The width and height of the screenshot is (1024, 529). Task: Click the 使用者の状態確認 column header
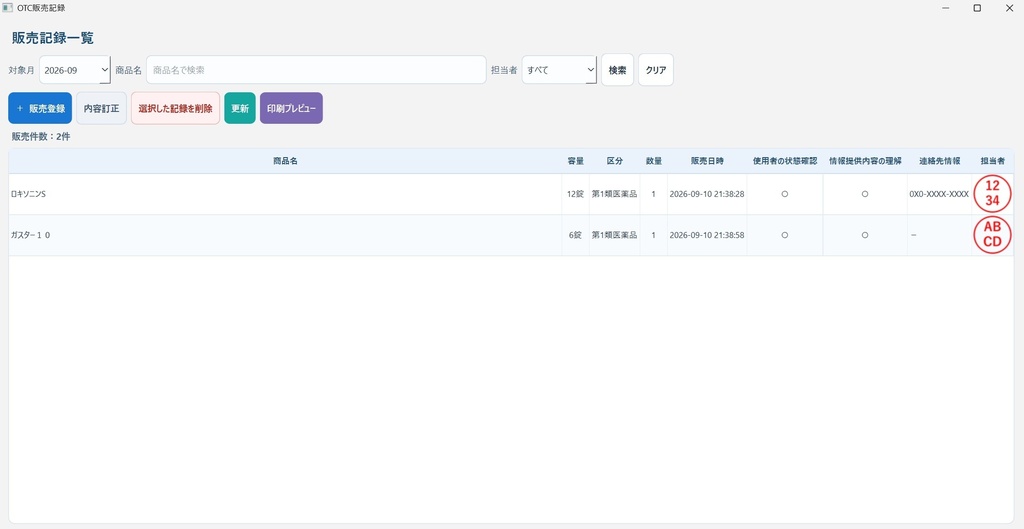coord(785,161)
